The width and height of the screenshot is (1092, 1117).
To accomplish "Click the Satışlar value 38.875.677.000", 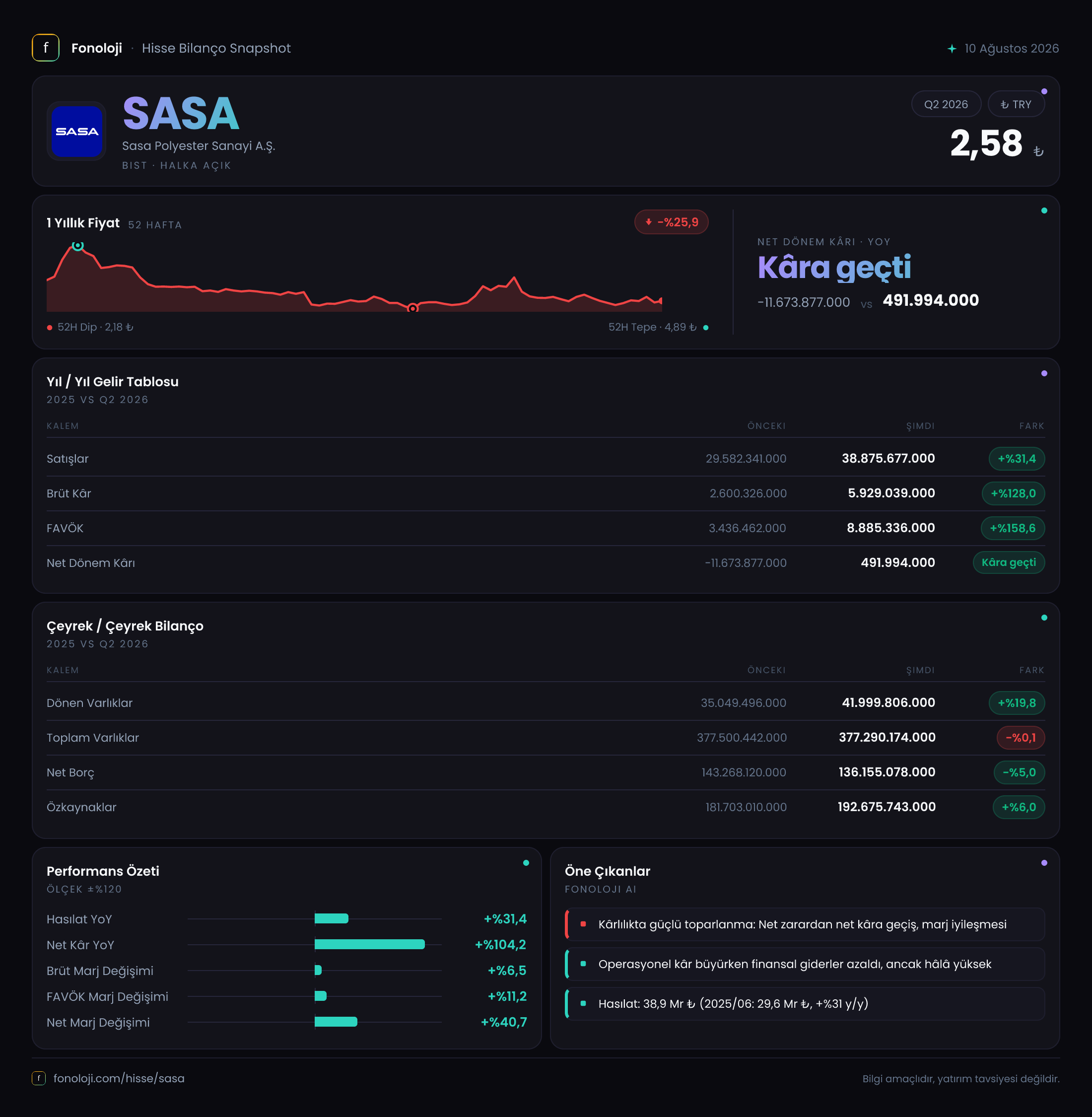I will (x=888, y=458).
